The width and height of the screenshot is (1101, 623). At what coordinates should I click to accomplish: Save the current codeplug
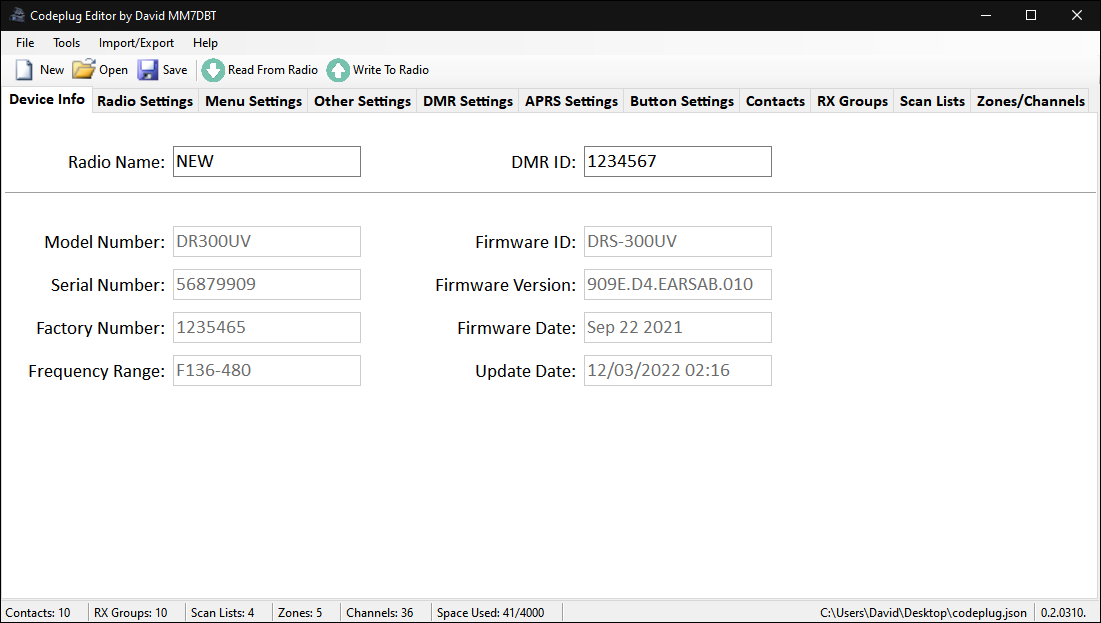tap(162, 69)
